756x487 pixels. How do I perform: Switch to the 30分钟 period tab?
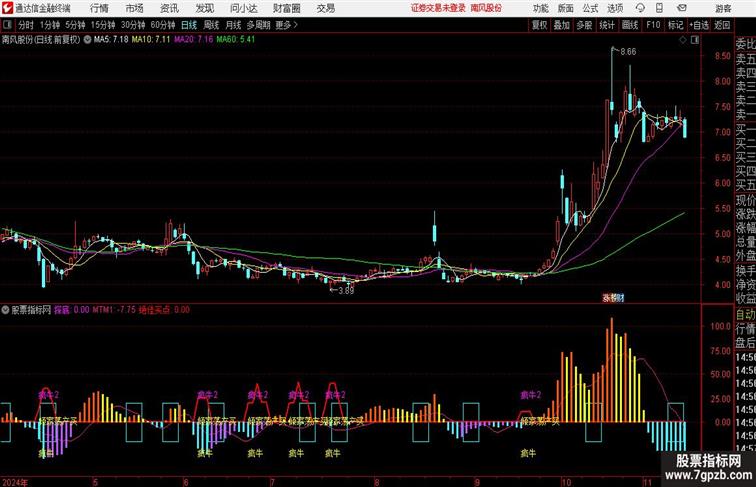[133, 25]
